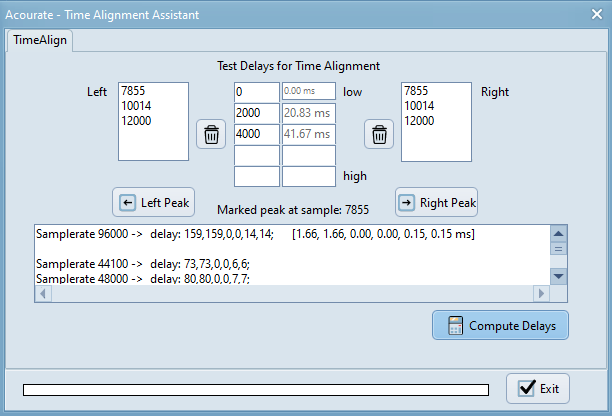Select 12000 in the Right list
Viewport: 612px width, 416px height.
point(420,120)
